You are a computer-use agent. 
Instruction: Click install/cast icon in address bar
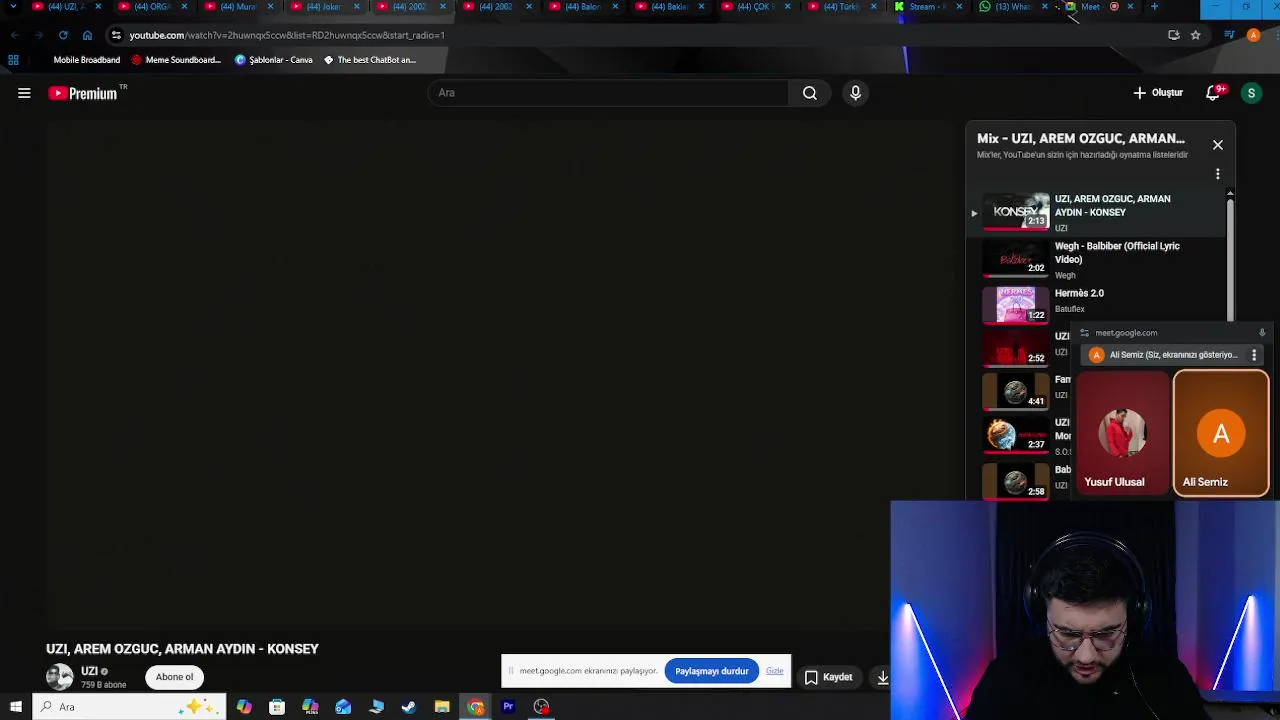[x=1174, y=35]
